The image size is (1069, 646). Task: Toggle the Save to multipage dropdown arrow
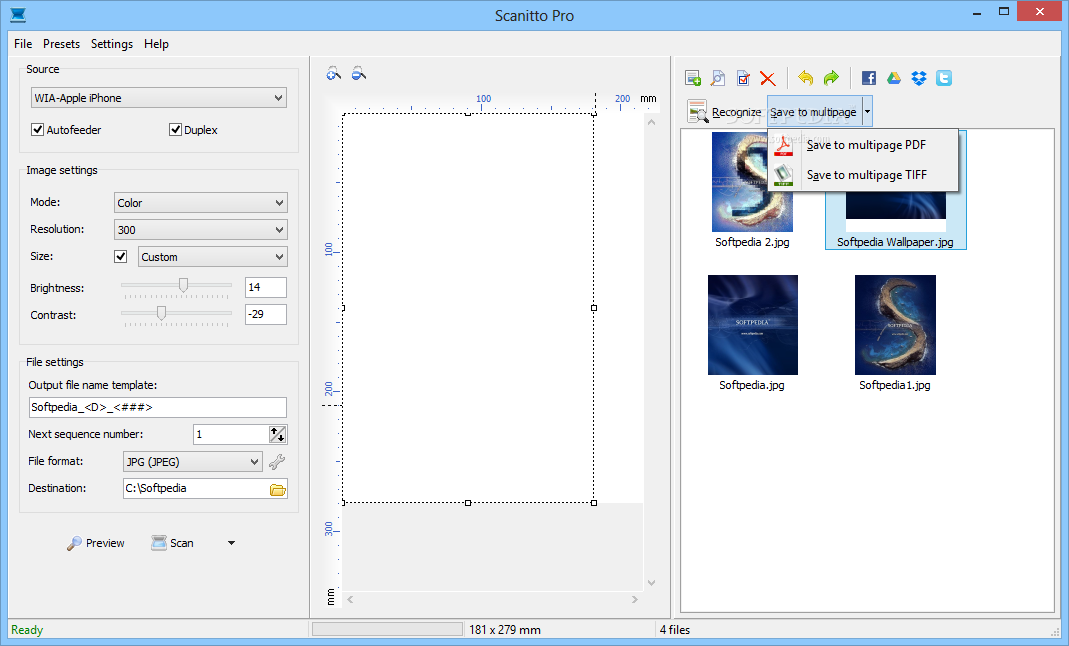click(x=867, y=112)
